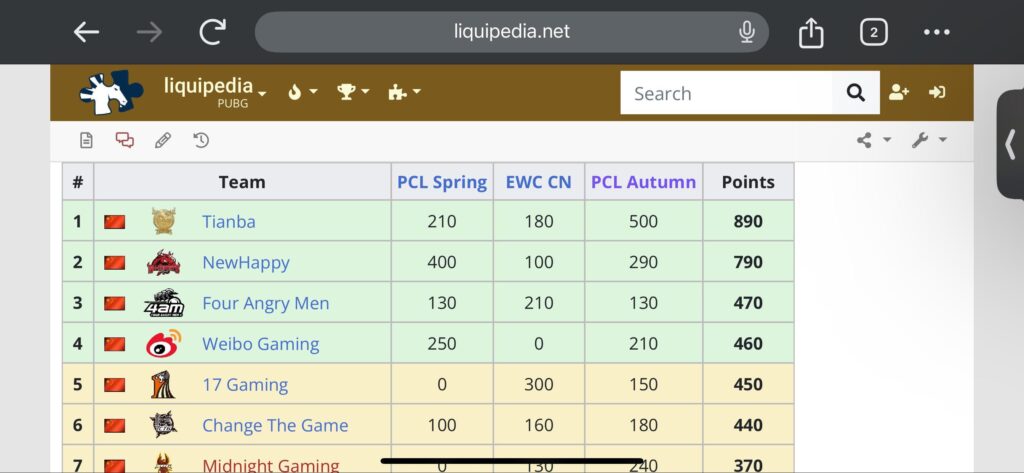Click the log in icon
The height and width of the screenshot is (473, 1024).
click(x=937, y=92)
